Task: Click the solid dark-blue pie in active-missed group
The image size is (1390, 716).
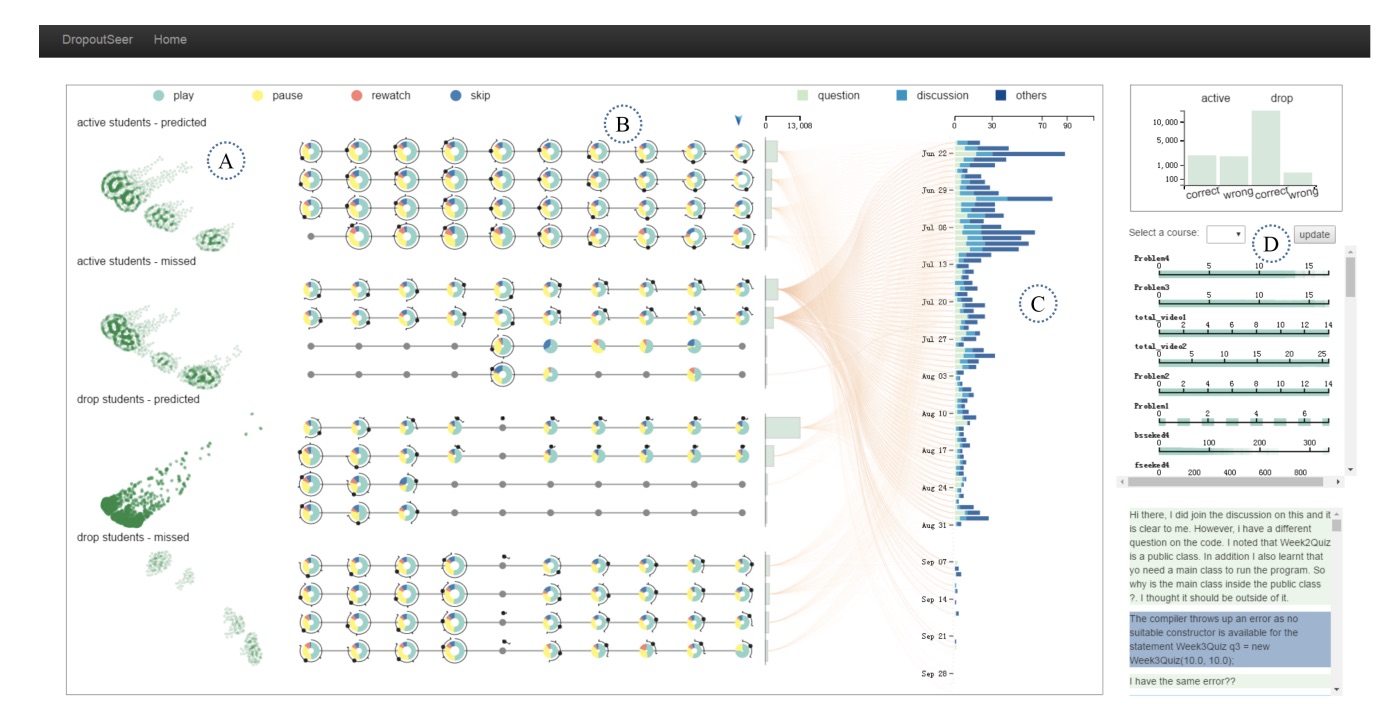Action: [x=550, y=346]
